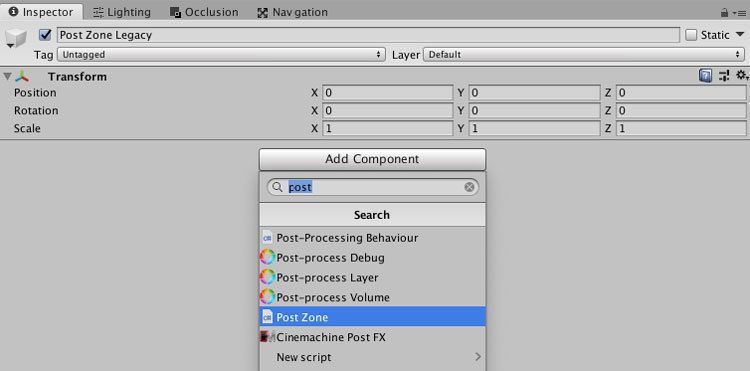Choose Post Zone from search results
Screen dimensions: 750x371
(372, 317)
